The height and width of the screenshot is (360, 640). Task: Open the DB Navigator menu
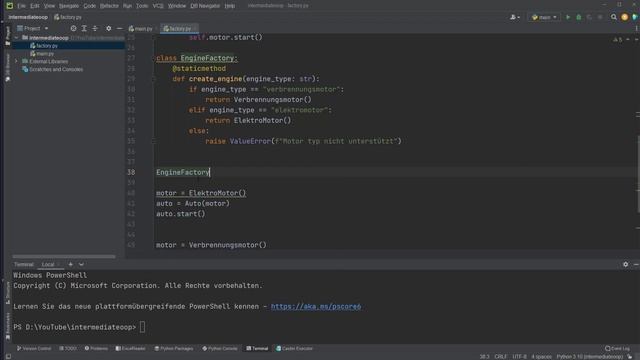click(205, 6)
